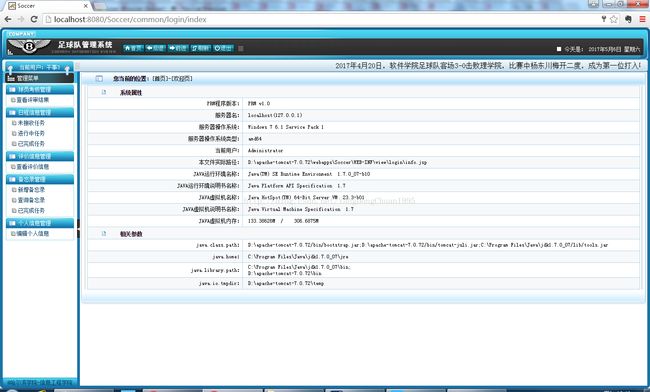The height and width of the screenshot is (392, 650).
Task: Click the 前进 forward toolbar button
Action: 178,48
